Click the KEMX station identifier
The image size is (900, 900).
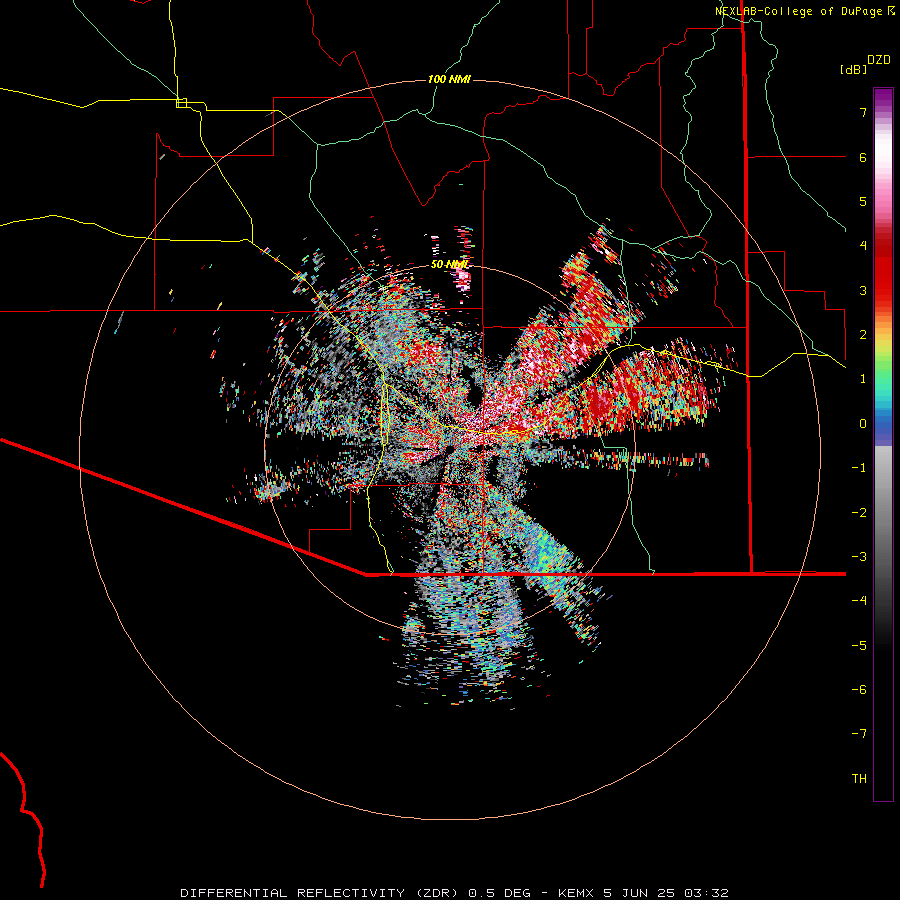pyautogui.click(x=577, y=893)
